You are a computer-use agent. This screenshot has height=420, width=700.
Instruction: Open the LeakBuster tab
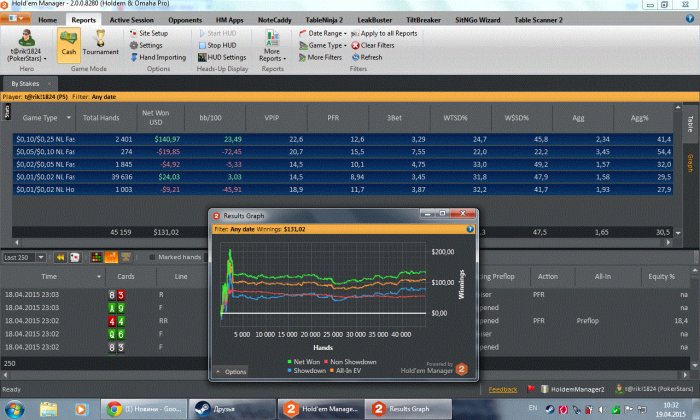375,20
